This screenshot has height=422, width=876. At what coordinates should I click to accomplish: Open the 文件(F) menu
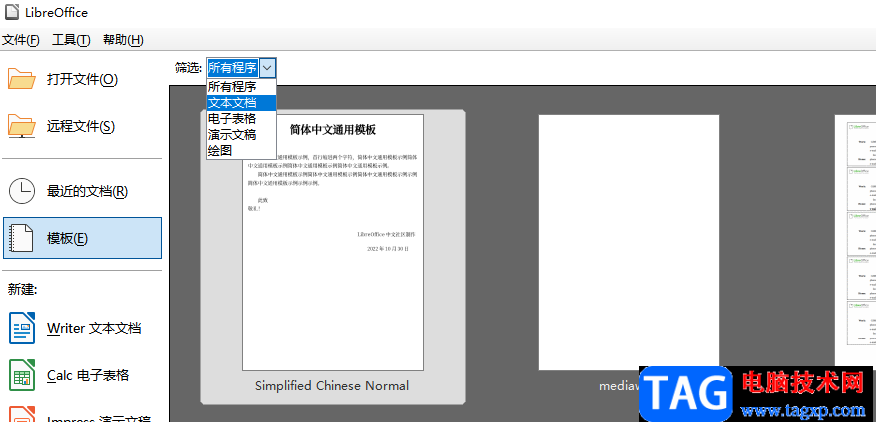click(21, 40)
